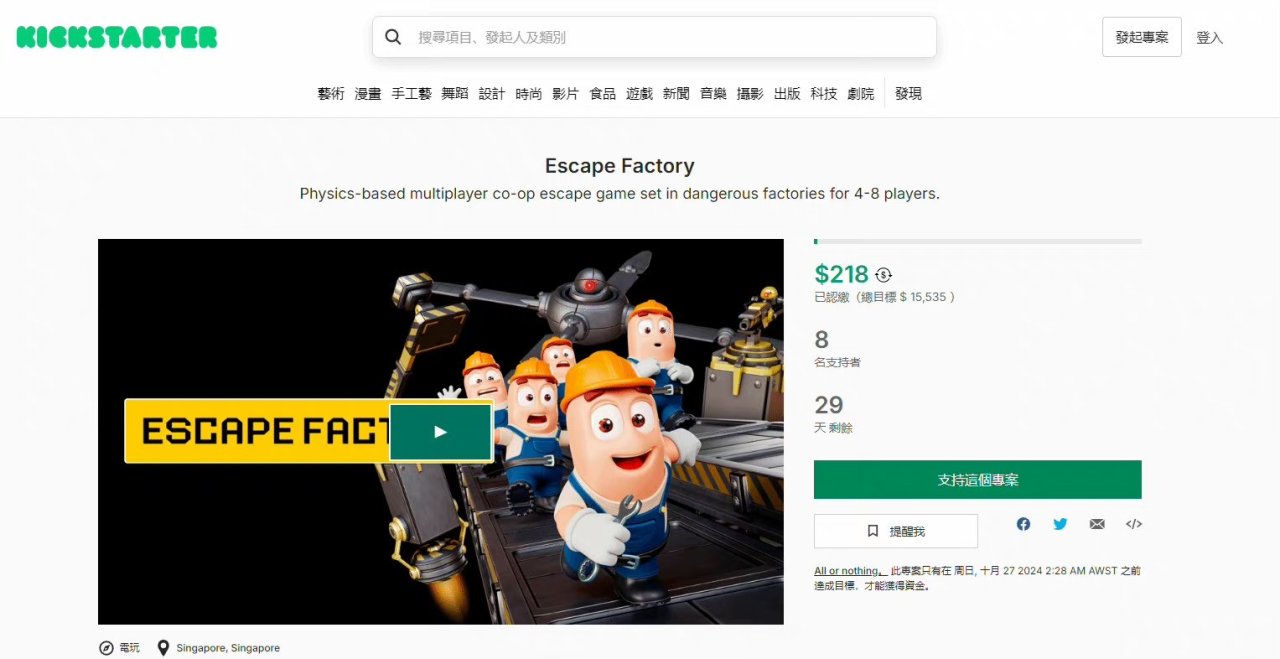Share project on Twitter
The width and height of the screenshot is (1280, 659).
click(1060, 524)
